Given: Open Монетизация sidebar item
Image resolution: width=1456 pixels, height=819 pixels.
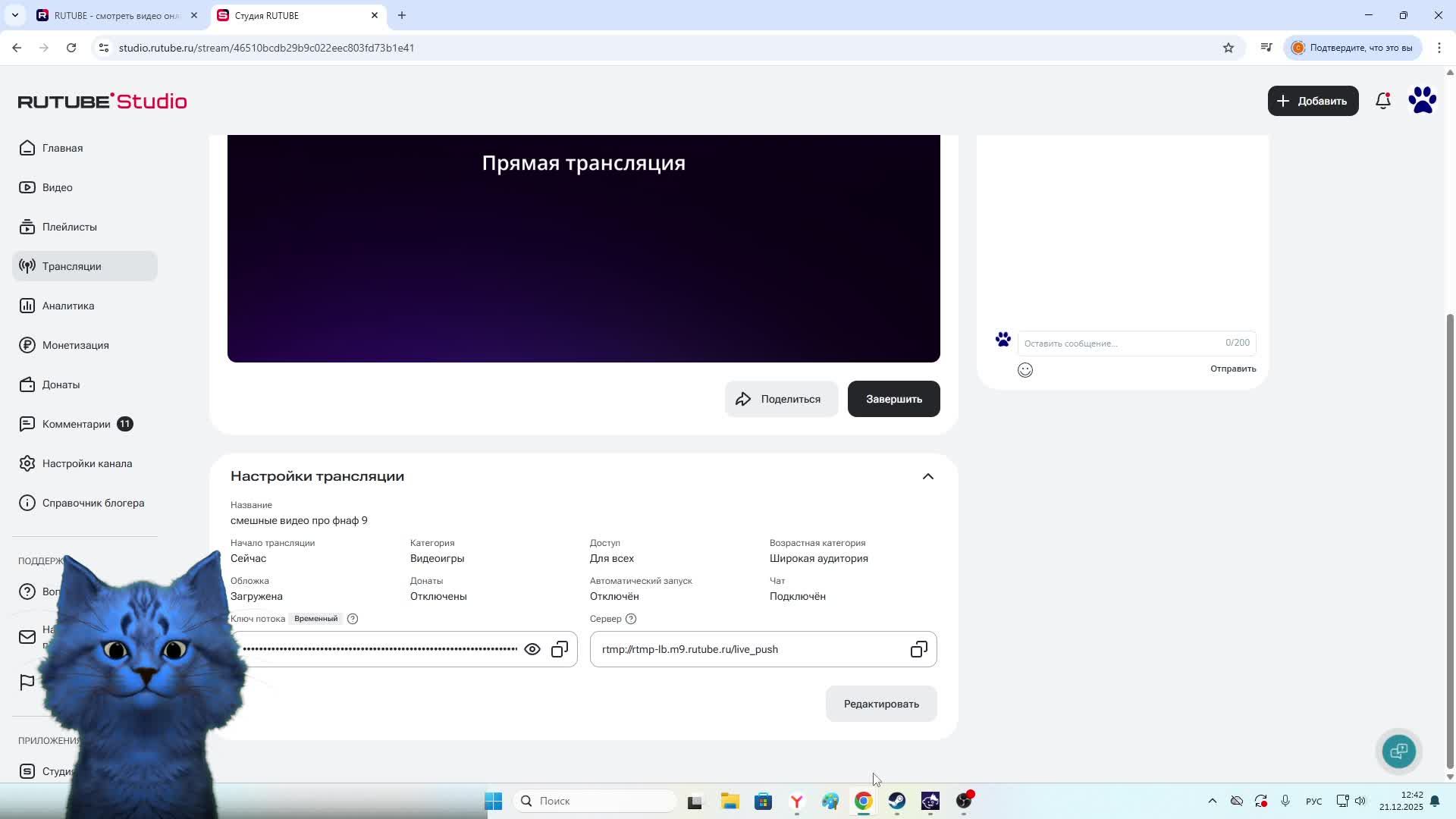Looking at the screenshot, I should [75, 345].
